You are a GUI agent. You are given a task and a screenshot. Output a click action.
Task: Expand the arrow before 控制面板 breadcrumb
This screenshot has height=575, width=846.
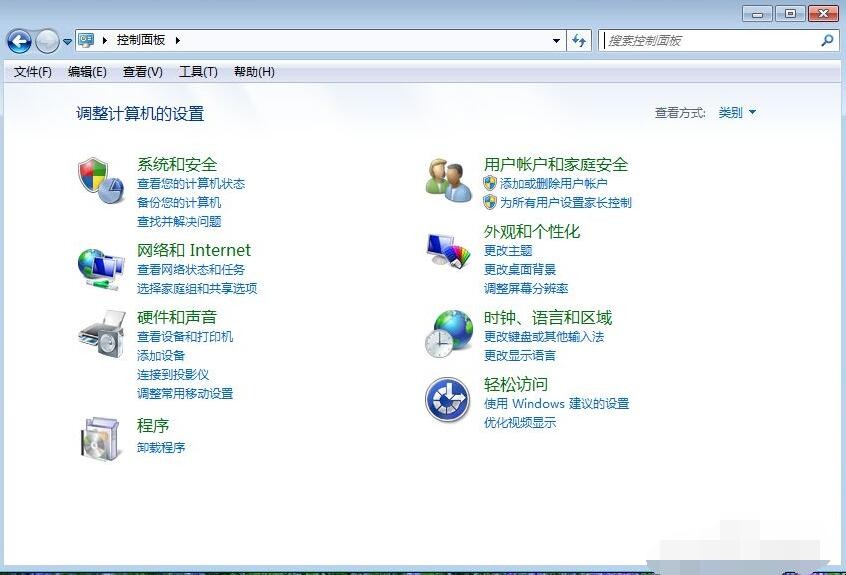click(x=105, y=40)
